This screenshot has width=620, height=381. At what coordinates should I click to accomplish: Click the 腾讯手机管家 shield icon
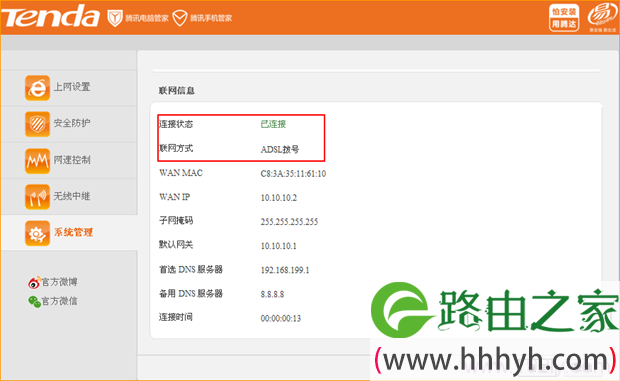(180, 18)
